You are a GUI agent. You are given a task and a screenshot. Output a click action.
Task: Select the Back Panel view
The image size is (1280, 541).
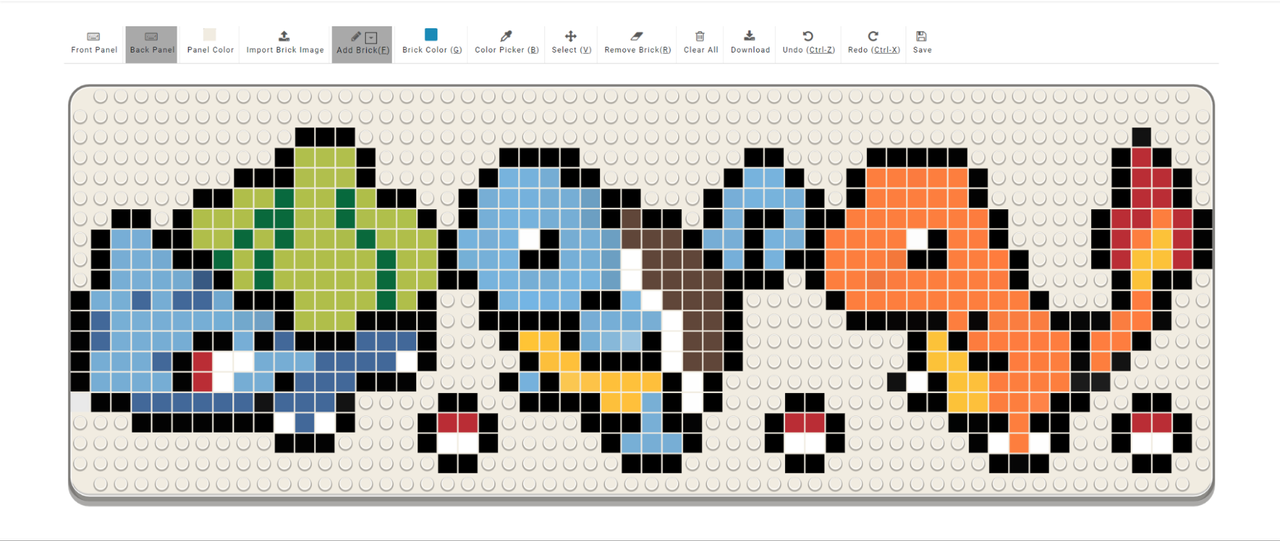coord(151,44)
